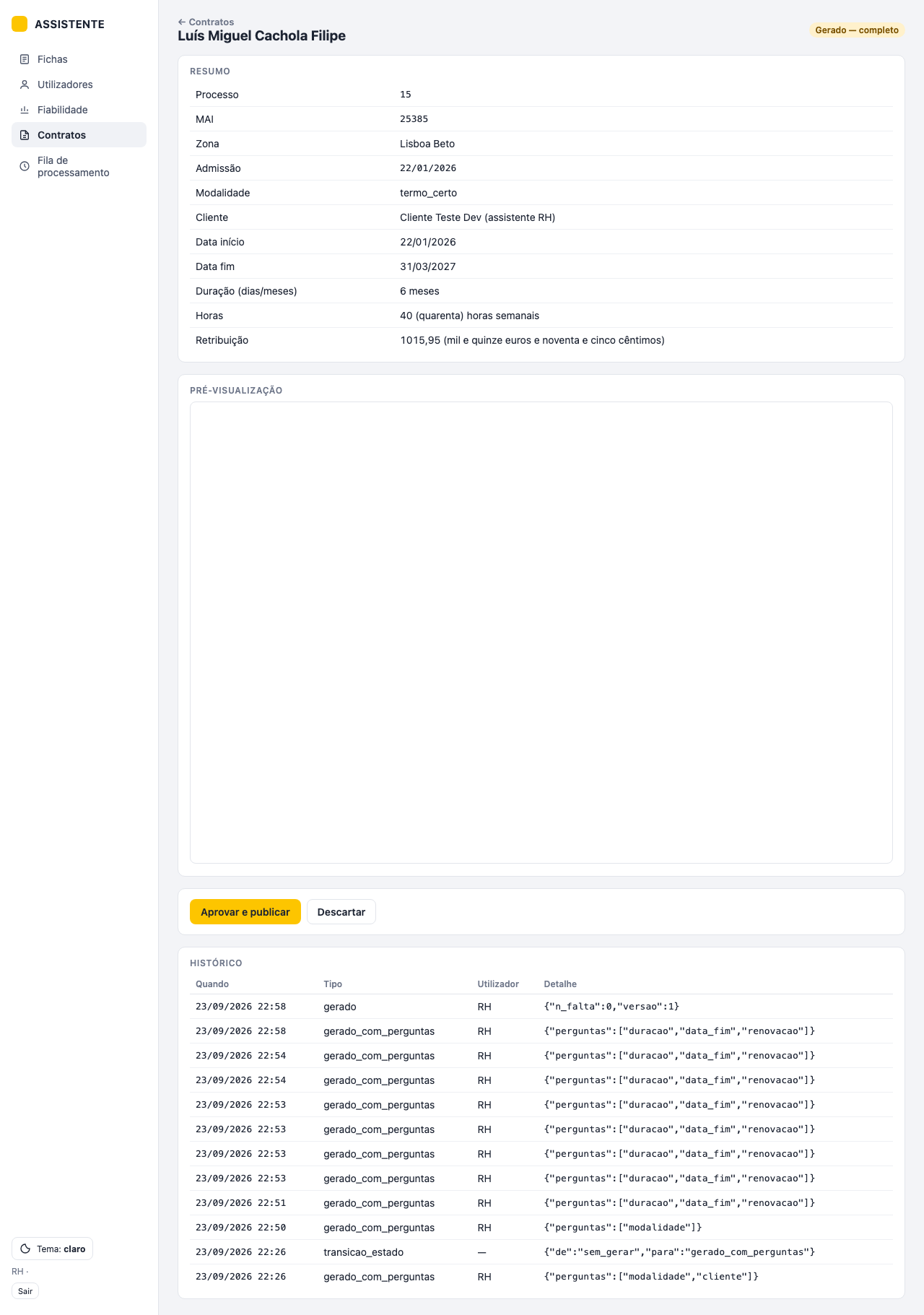Go back using the Contratos arrow link
Image resolution: width=924 pixels, height=1315 pixels.
point(206,22)
